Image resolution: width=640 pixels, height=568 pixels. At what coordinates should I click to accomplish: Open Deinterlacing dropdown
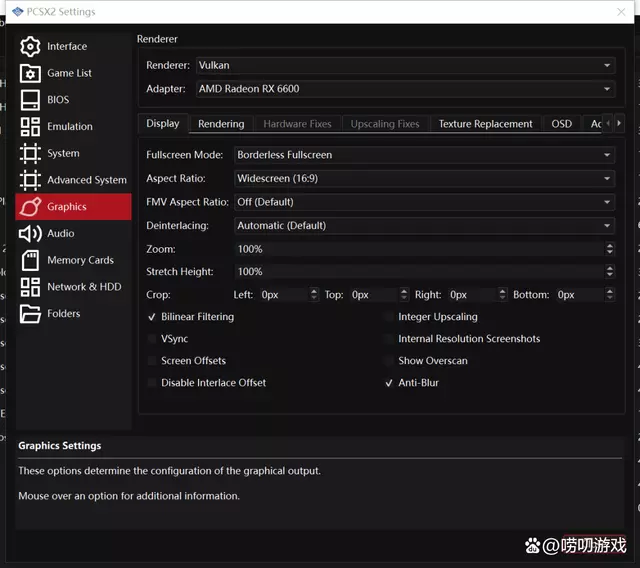424,226
